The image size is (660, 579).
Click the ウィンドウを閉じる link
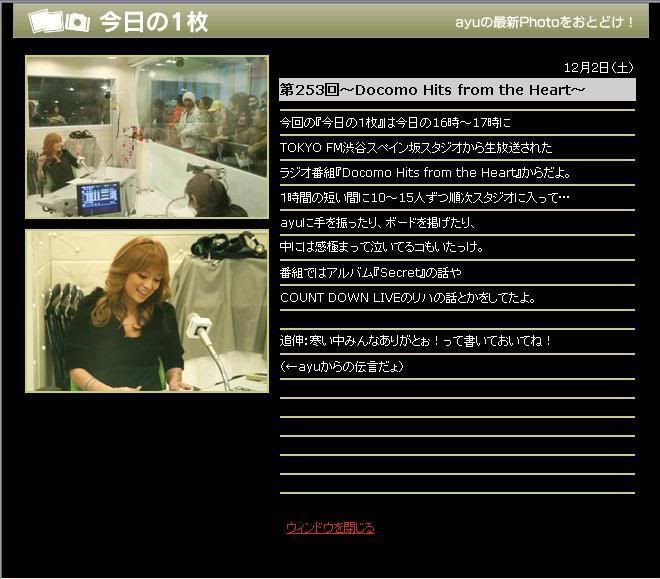point(330,528)
